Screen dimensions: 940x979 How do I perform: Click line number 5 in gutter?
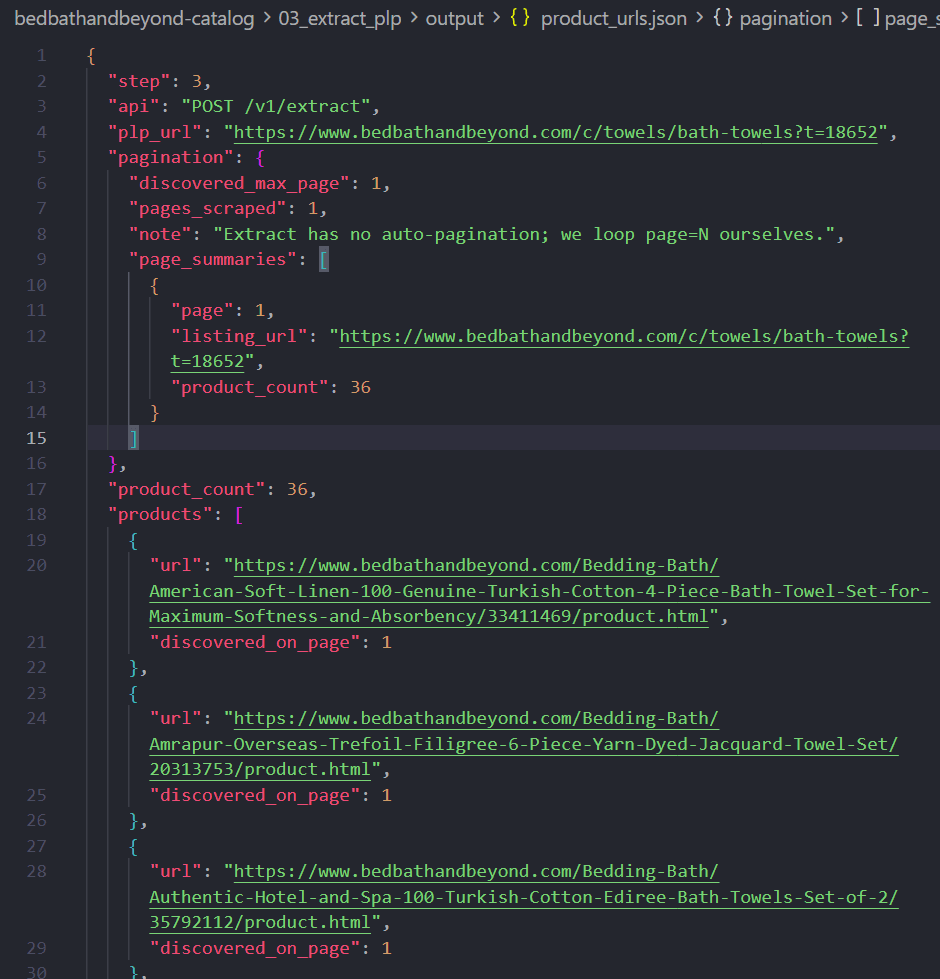[41, 157]
